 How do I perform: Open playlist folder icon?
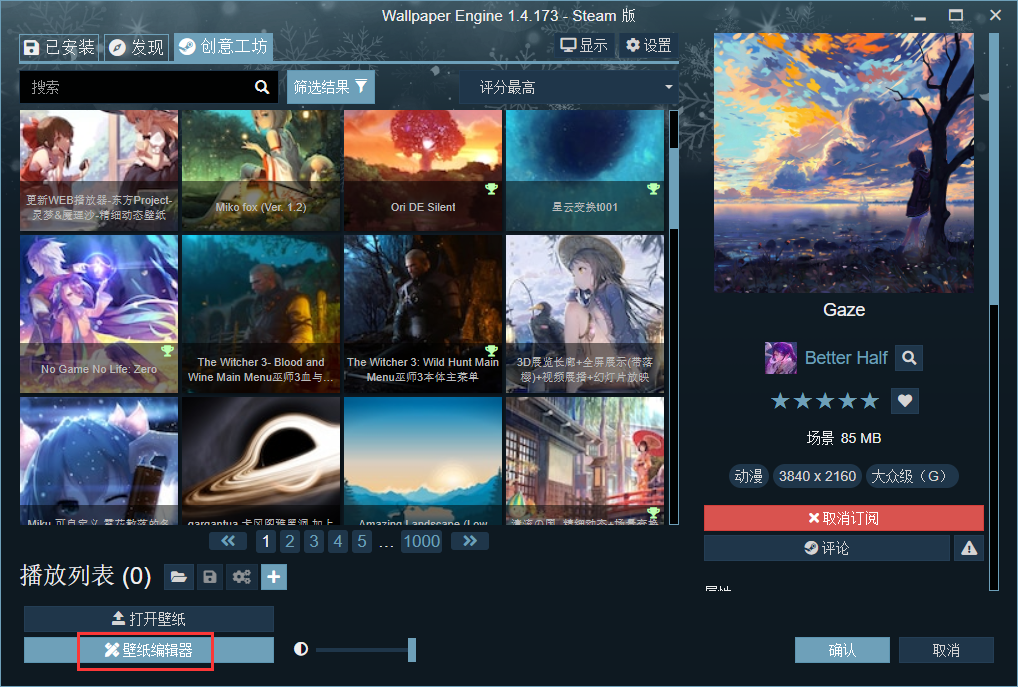click(x=179, y=577)
